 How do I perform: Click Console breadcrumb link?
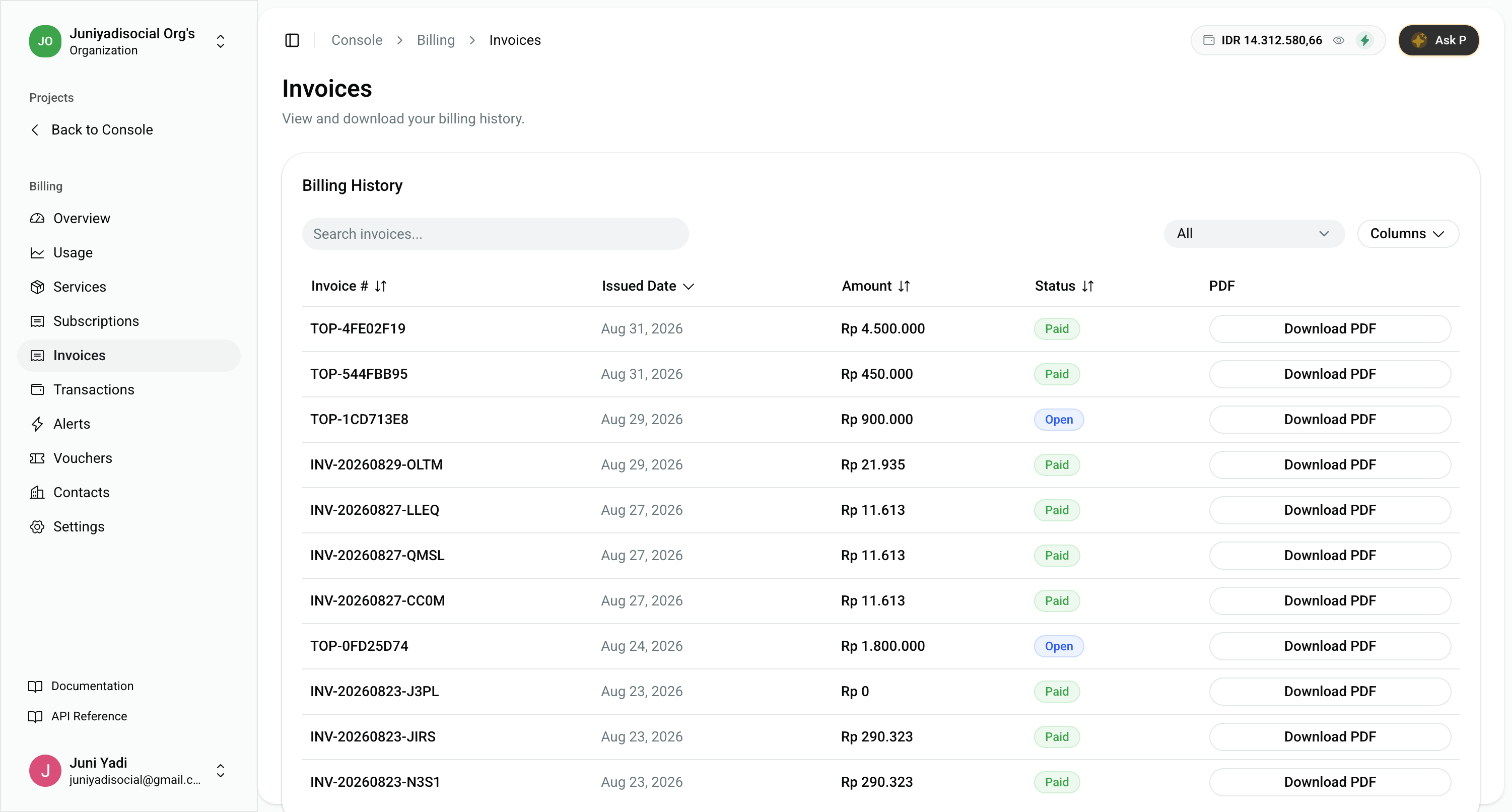tap(357, 40)
